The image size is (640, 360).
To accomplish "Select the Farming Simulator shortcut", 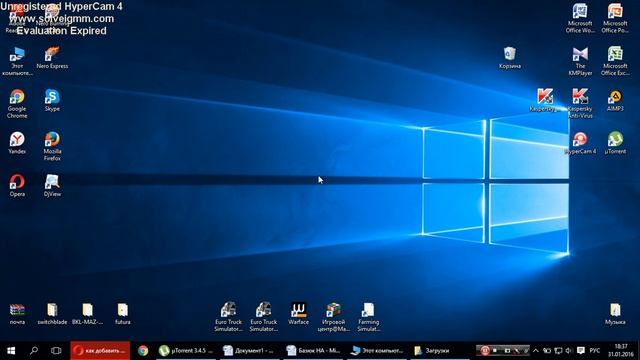I will 369,317.
